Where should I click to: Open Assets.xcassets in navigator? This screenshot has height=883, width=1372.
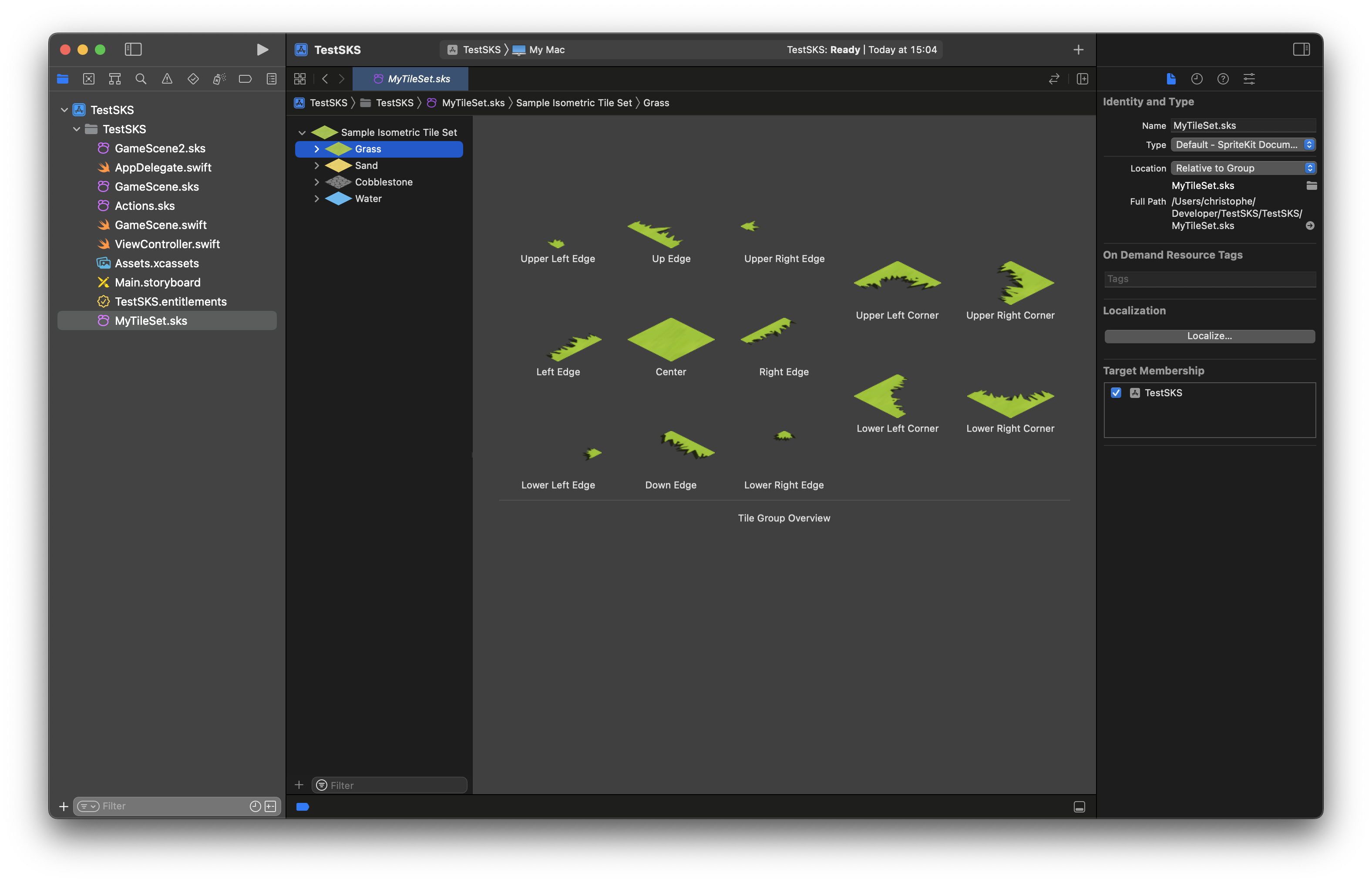coord(156,264)
